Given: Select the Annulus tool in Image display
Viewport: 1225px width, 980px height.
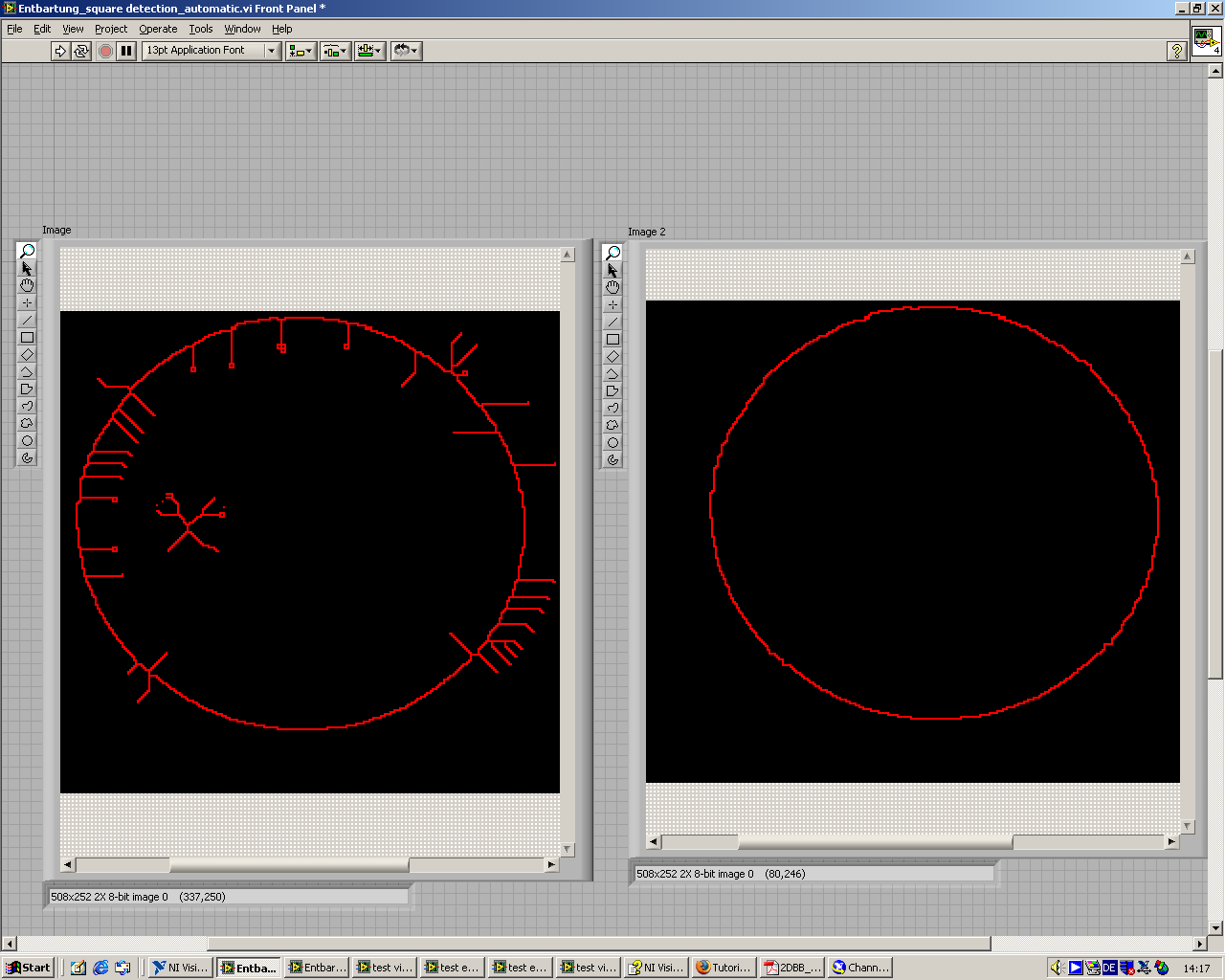Looking at the screenshot, I should pos(27,457).
